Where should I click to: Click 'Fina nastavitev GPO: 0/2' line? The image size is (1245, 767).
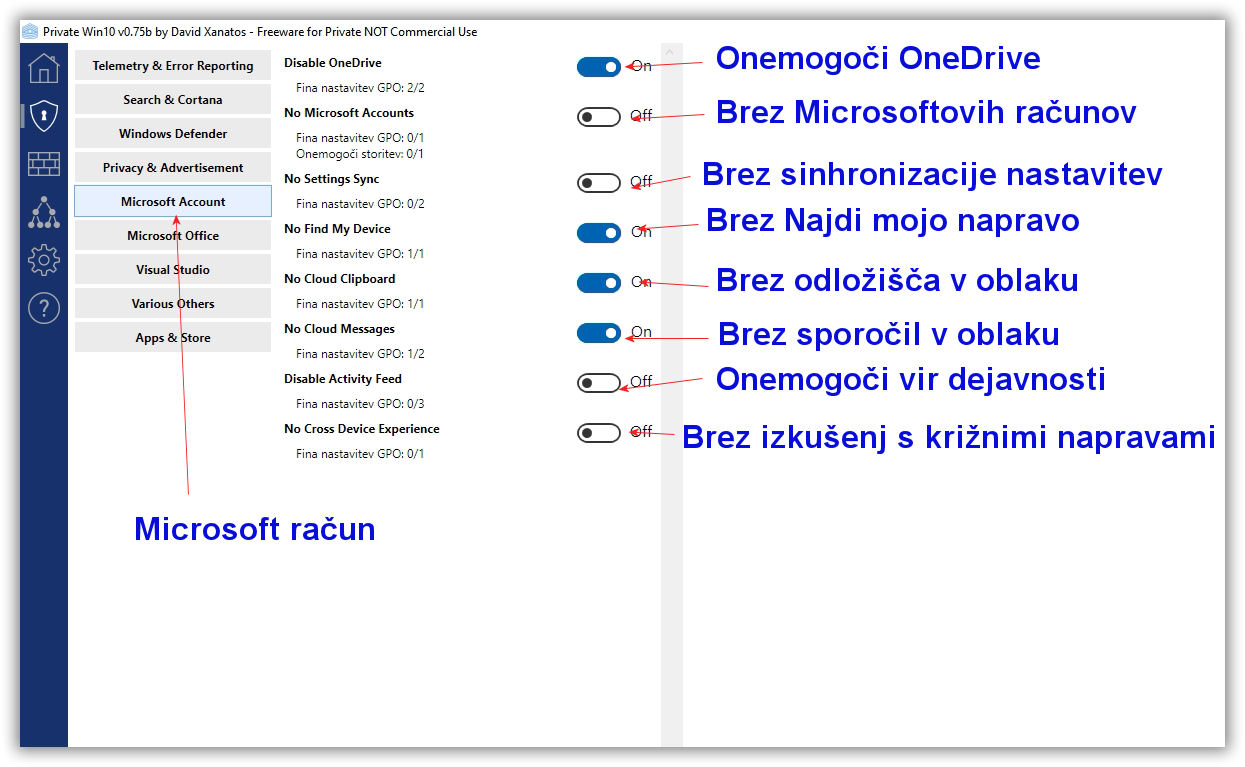coord(360,204)
